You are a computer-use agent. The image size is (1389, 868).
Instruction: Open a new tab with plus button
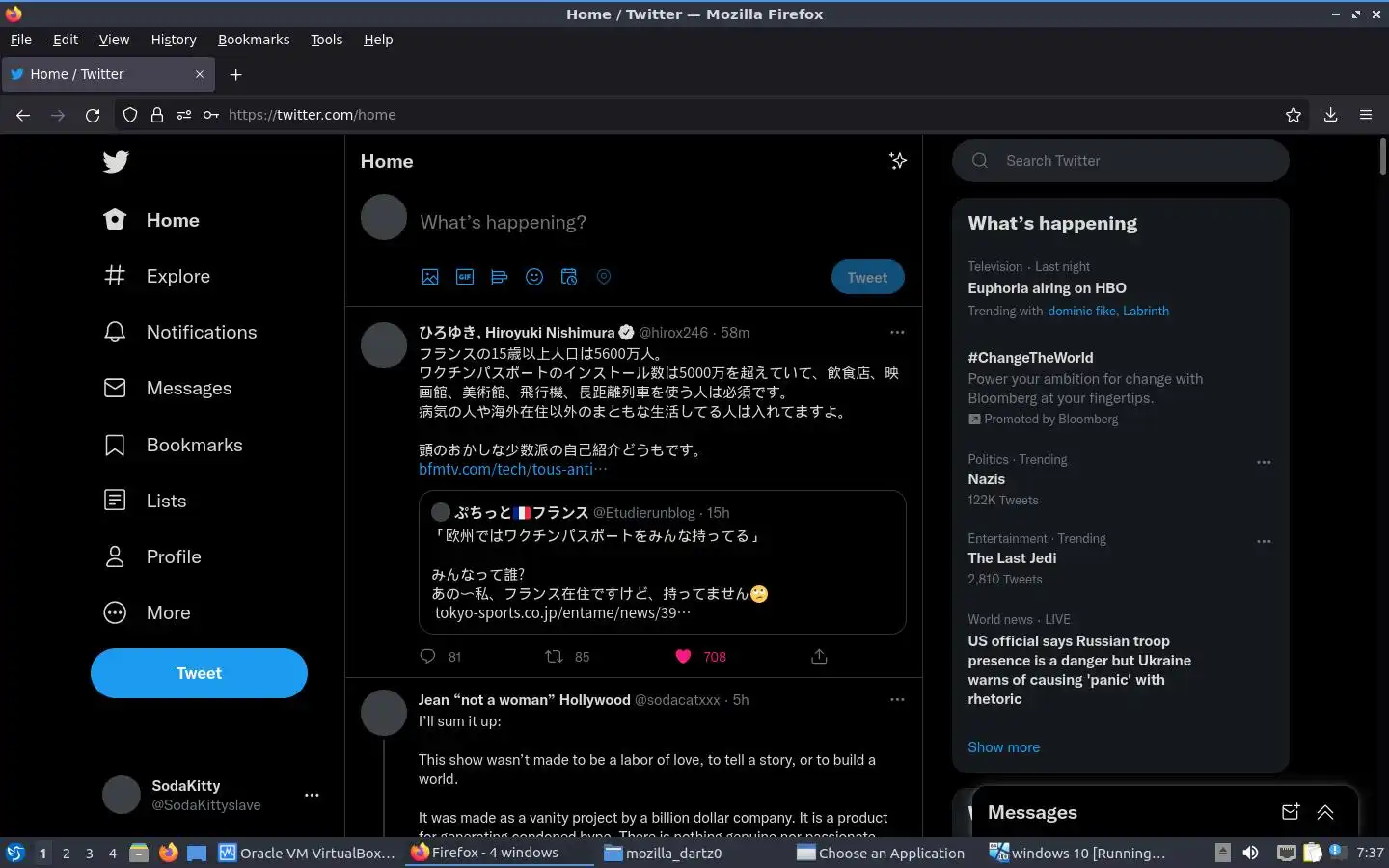click(235, 74)
